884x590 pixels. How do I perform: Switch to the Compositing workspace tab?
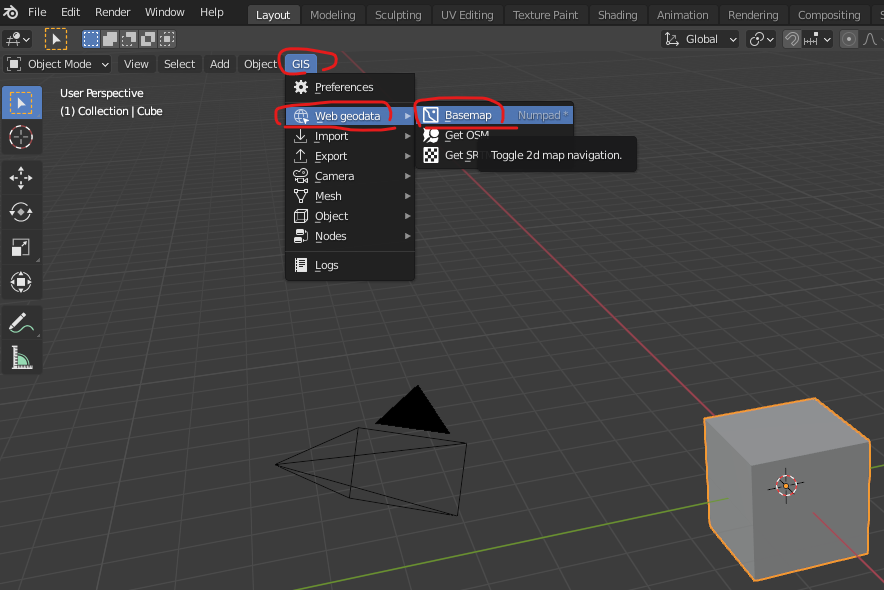pos(829,15)
